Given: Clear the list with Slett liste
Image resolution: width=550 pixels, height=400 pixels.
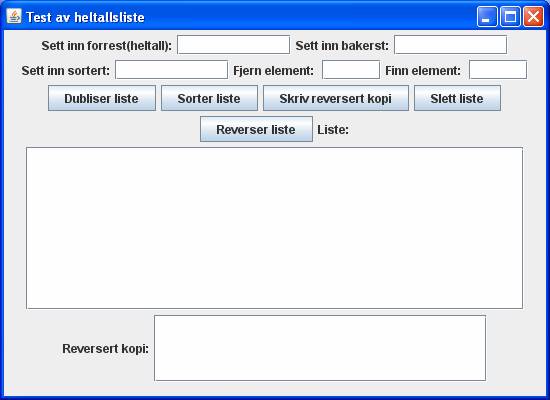Looking at the screenshot, I should pyautogui.click(x=457, y=98).
